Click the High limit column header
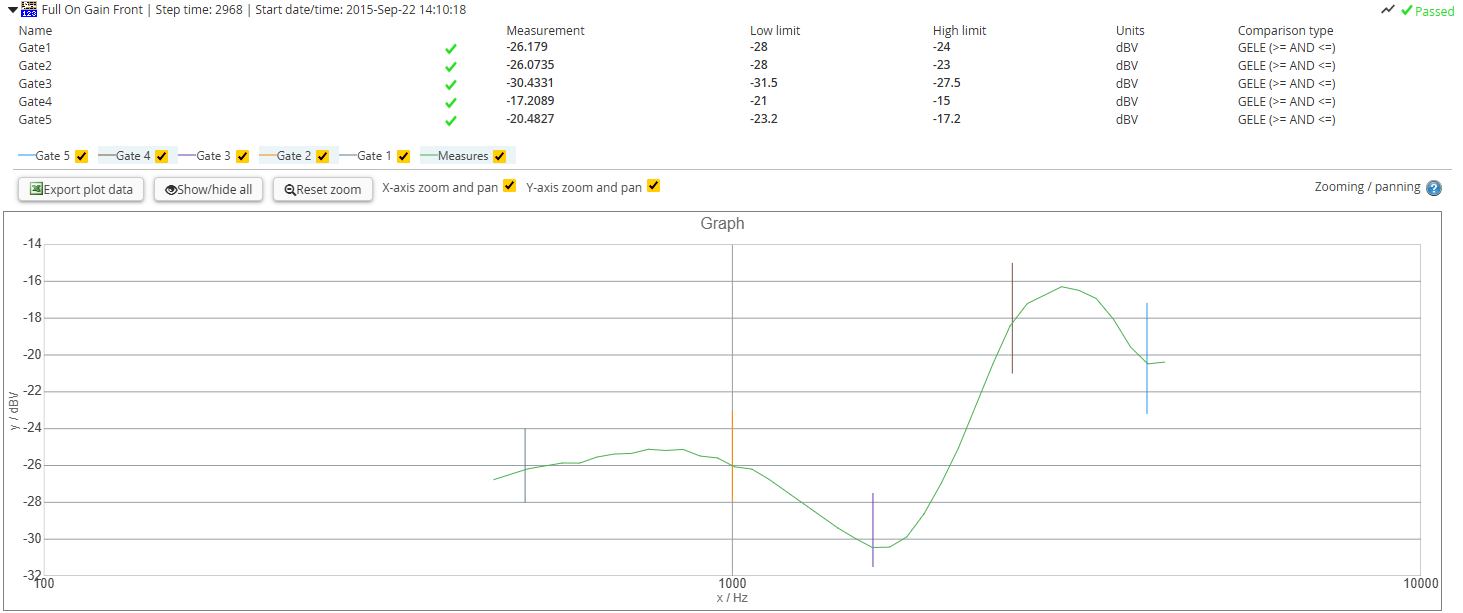1463x613 pixels. click(959, 31)
